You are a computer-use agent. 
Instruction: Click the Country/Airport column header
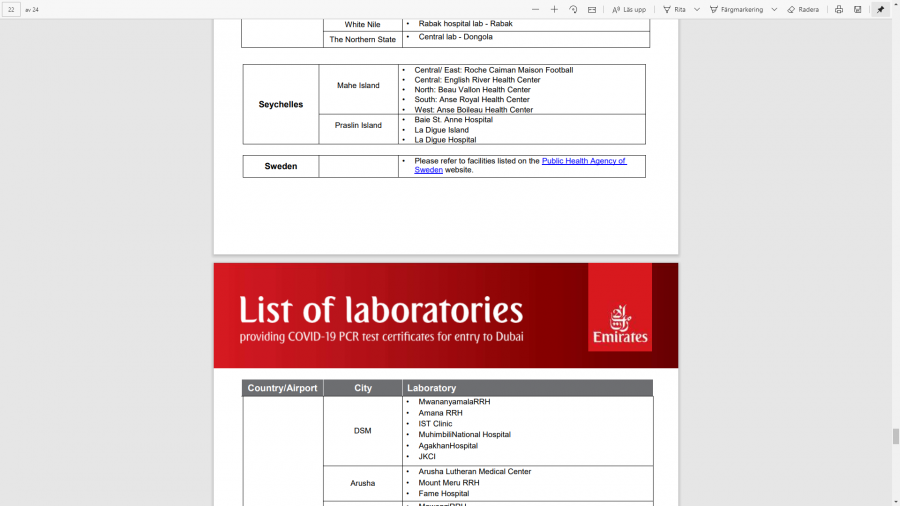[282, 388]
